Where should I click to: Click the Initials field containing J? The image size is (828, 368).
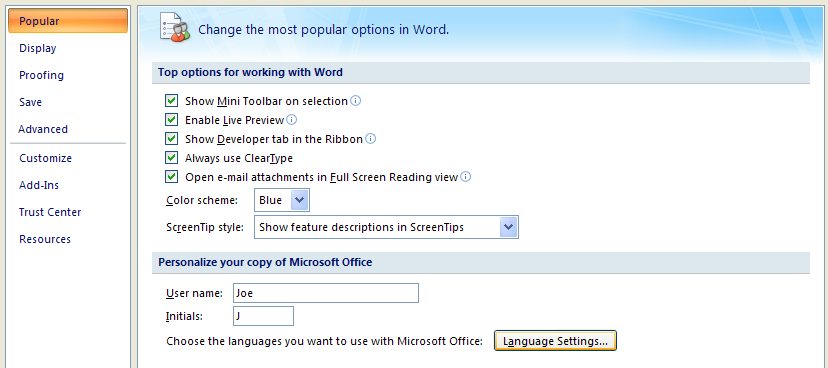(x=263, y=316)
